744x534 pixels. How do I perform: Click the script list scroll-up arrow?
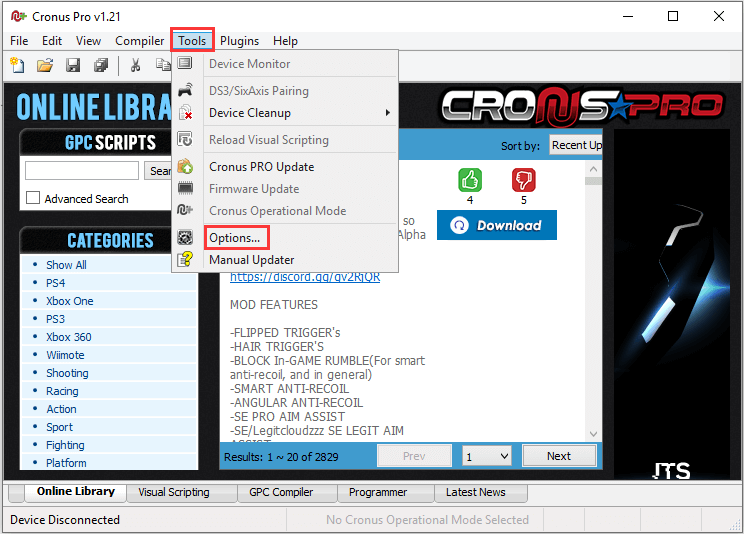pyautogui.click(x=593, y=169)
